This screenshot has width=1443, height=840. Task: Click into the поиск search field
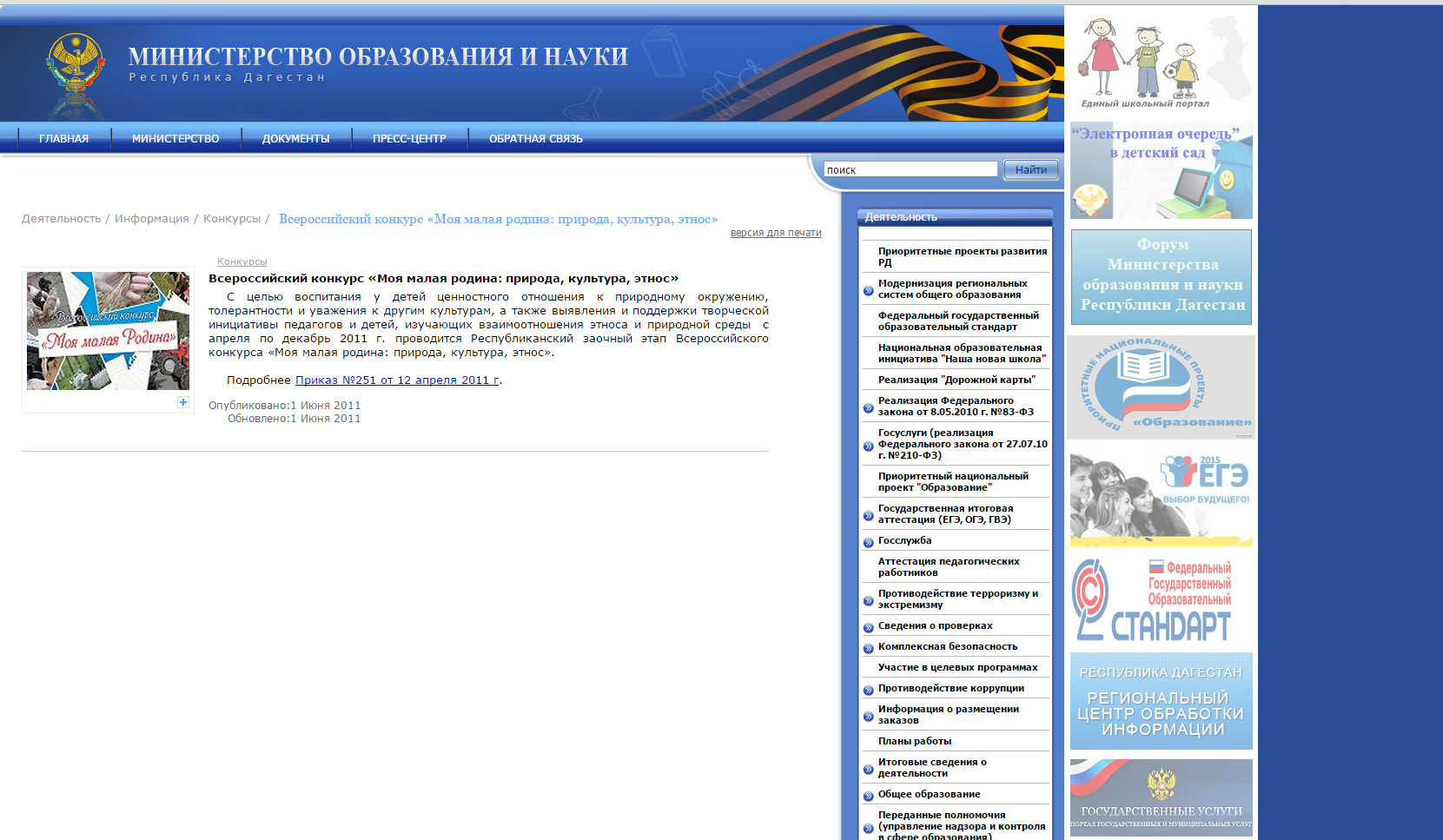910,170
